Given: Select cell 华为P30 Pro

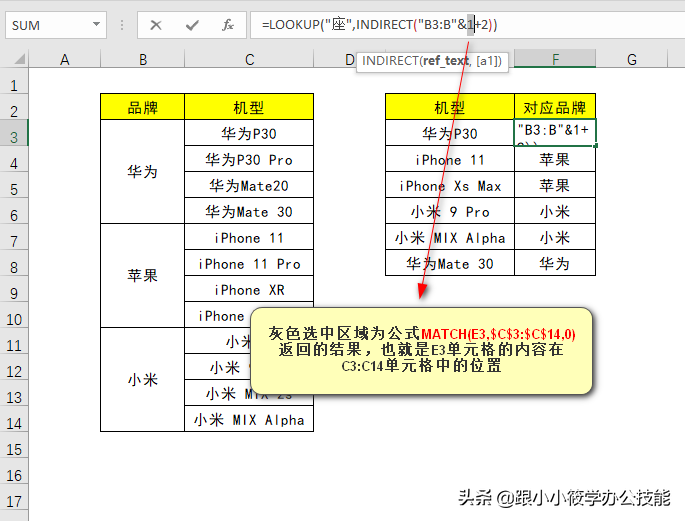Looking at the screenshot, I should coord(249,159).
